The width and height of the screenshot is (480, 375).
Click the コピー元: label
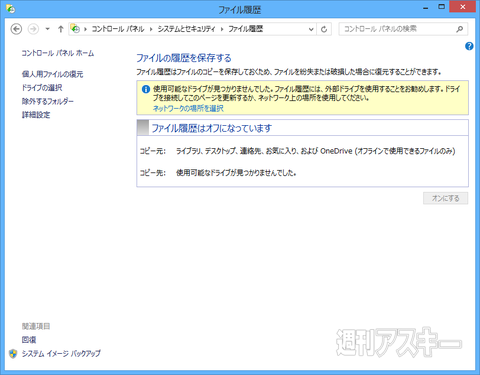[x=153, y=151]
